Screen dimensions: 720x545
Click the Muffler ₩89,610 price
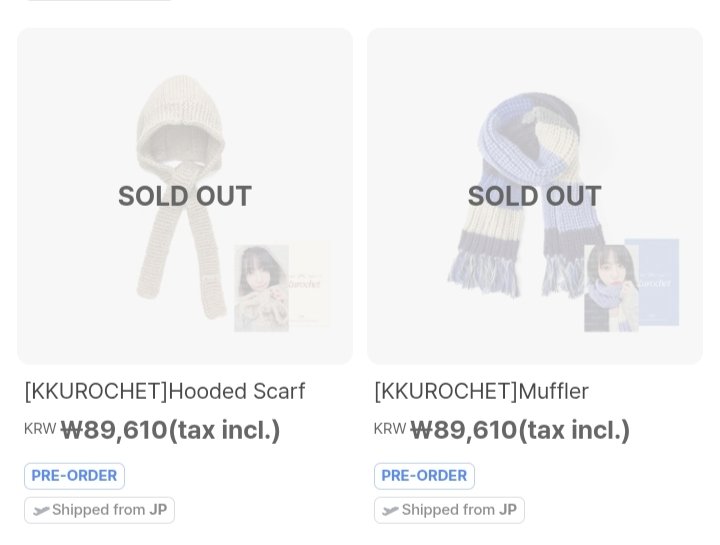point(520,430)
